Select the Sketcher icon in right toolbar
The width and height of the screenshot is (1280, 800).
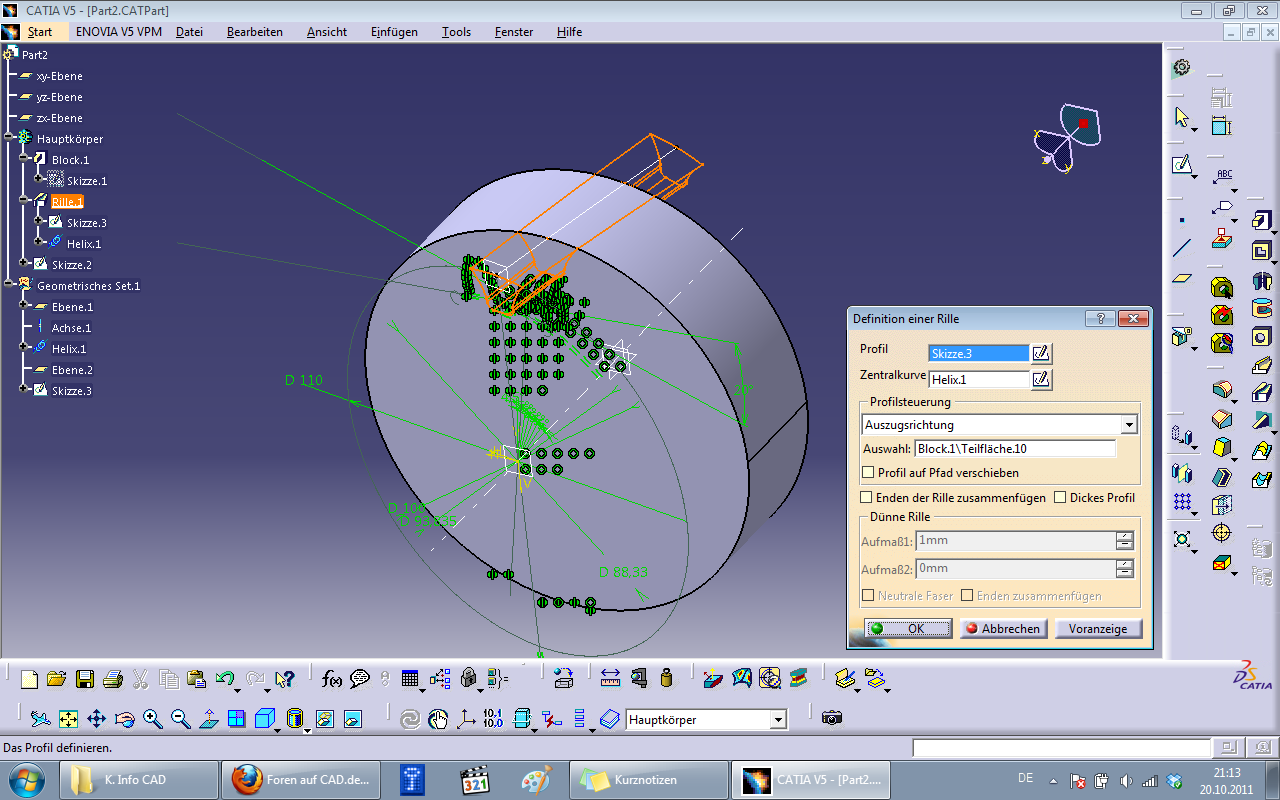1183,164
